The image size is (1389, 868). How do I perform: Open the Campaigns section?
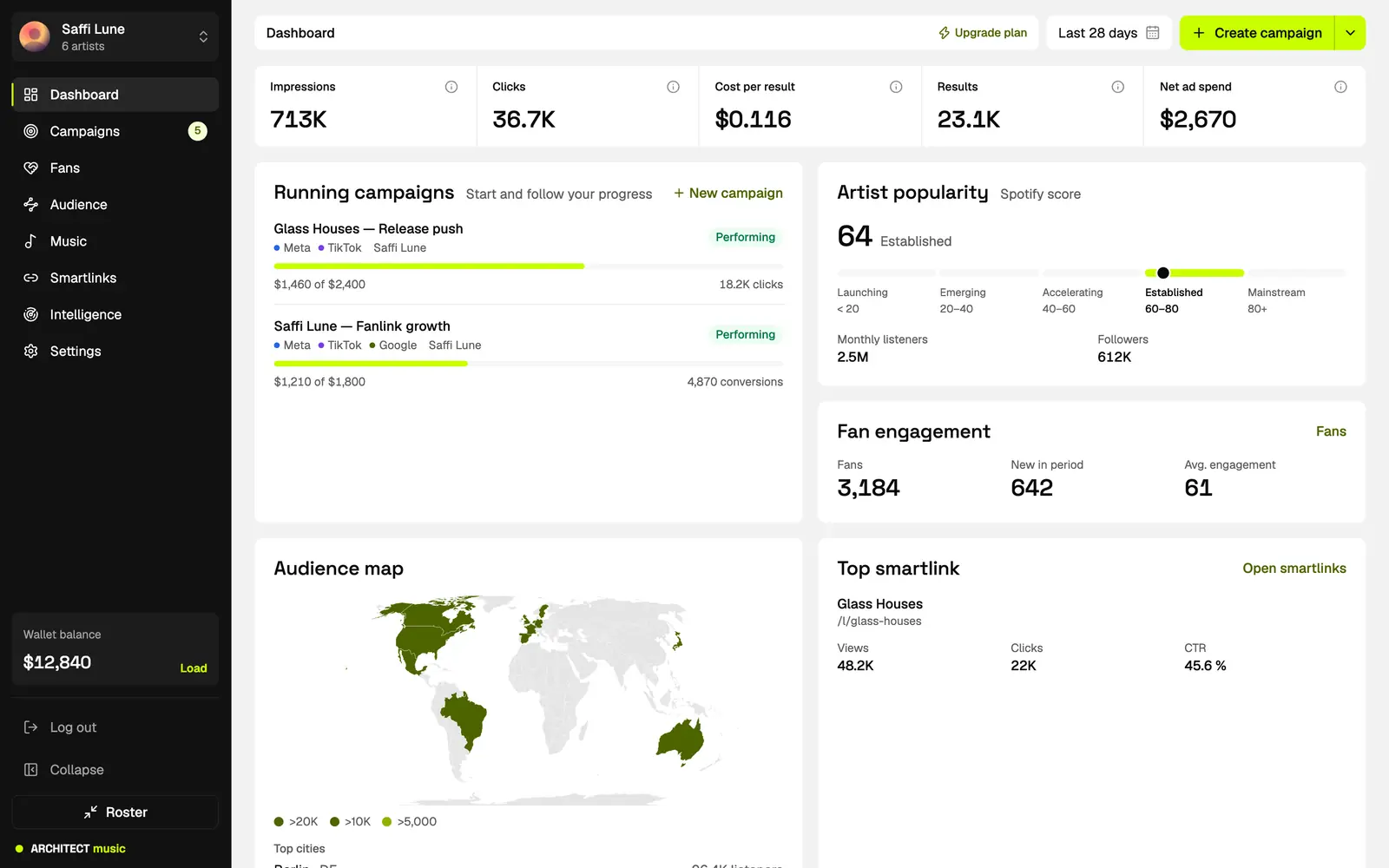(115, 131)
